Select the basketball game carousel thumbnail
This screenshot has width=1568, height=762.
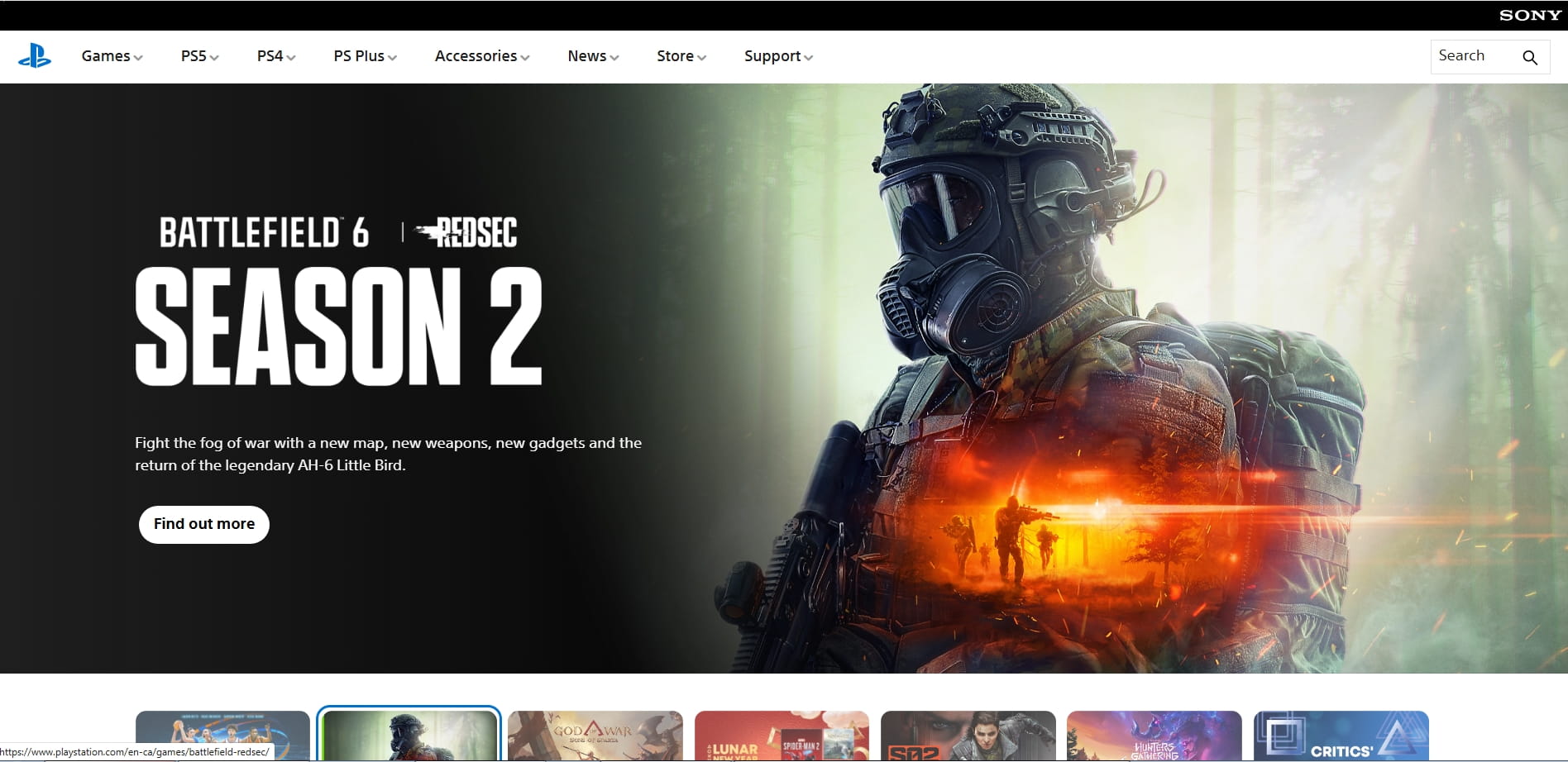(222, 736)
